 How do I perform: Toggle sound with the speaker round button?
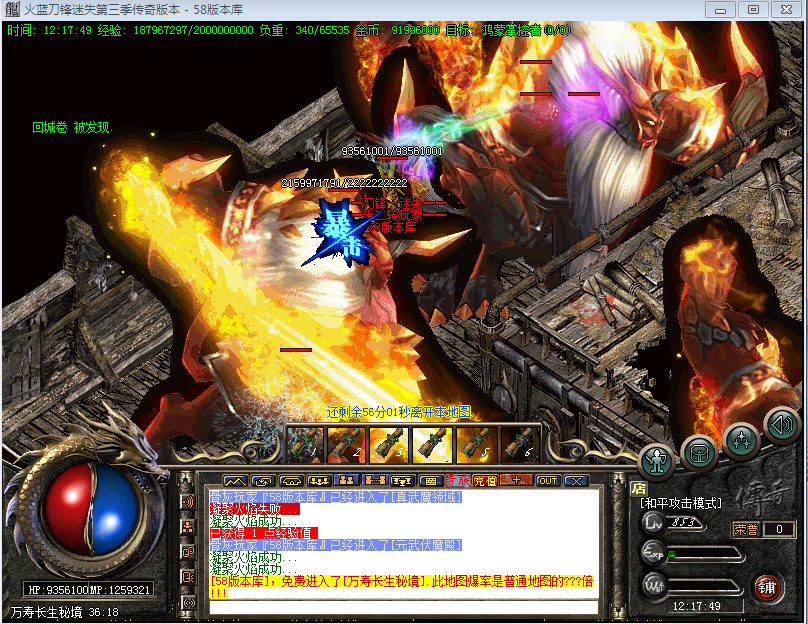pyautogui.click(x=782, y=425)
